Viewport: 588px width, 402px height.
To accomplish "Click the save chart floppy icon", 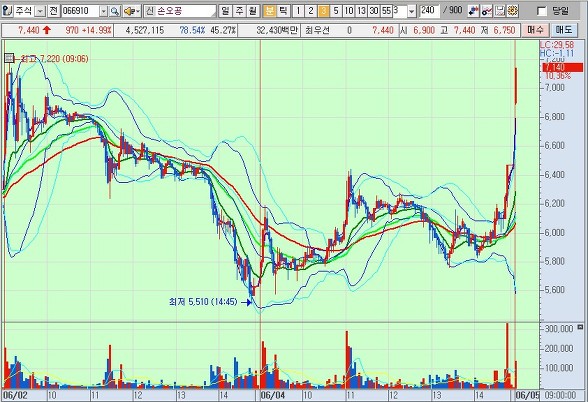I will [x=500, y=11].
